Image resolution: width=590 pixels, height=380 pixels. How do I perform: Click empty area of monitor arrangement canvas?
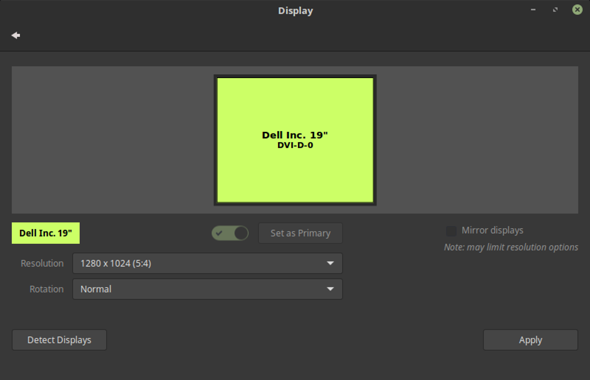click(113, 140)
